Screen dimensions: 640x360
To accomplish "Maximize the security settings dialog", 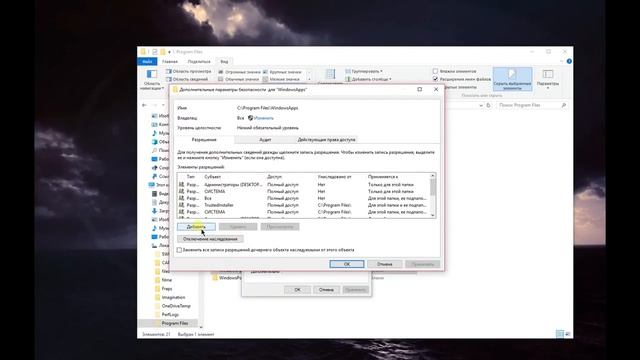I will coord(420,89).
